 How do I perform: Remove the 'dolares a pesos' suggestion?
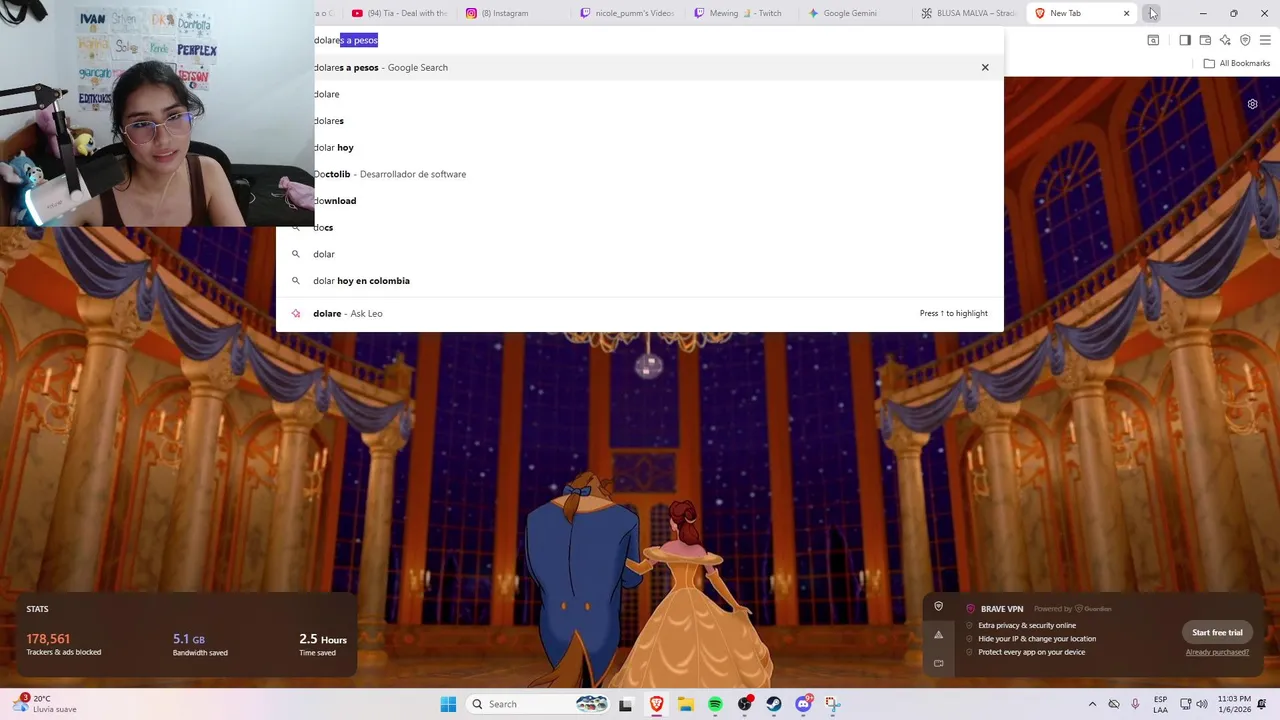[985, 67]
